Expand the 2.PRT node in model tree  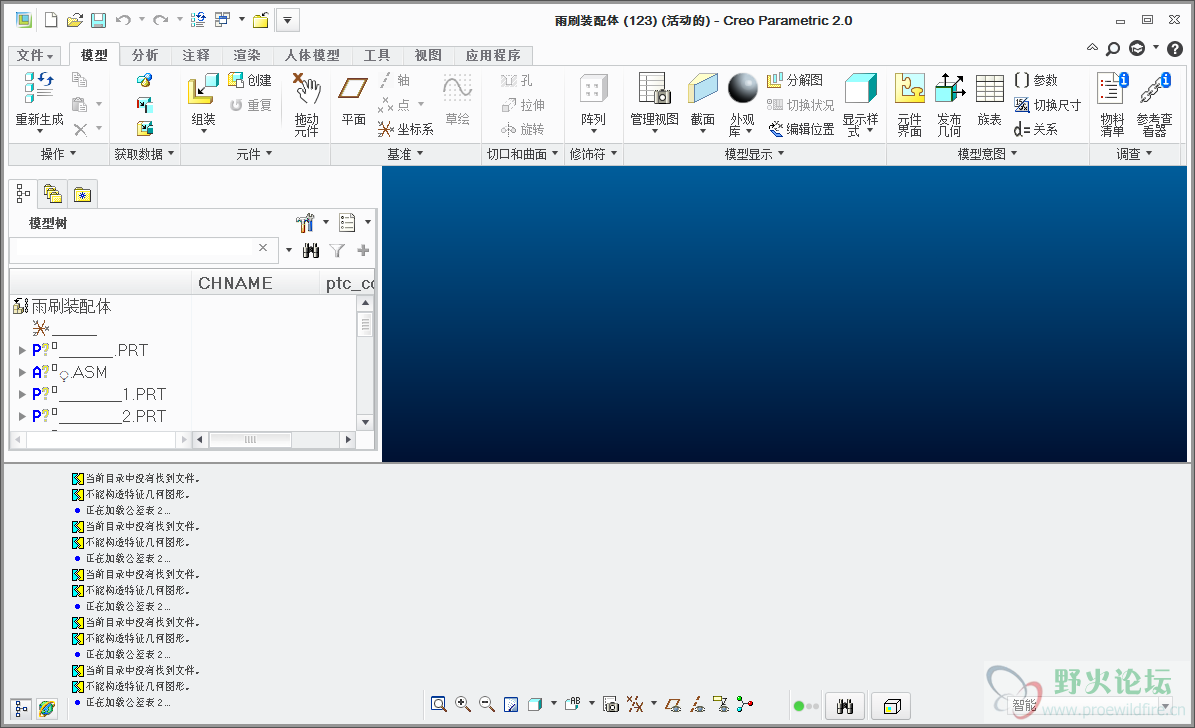[22, 416]
